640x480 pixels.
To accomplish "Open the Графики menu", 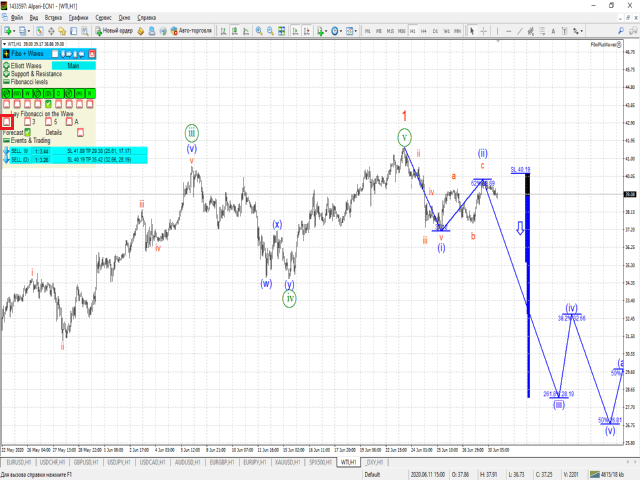I will click(x=78, y=18).
